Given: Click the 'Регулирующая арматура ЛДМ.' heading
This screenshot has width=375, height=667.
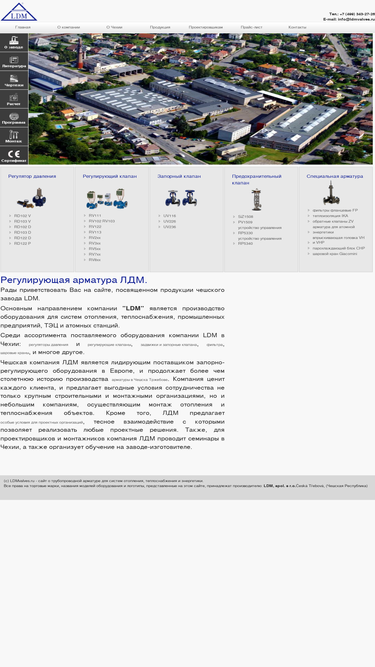Looking at the screenshot, I should coord(74,280).
